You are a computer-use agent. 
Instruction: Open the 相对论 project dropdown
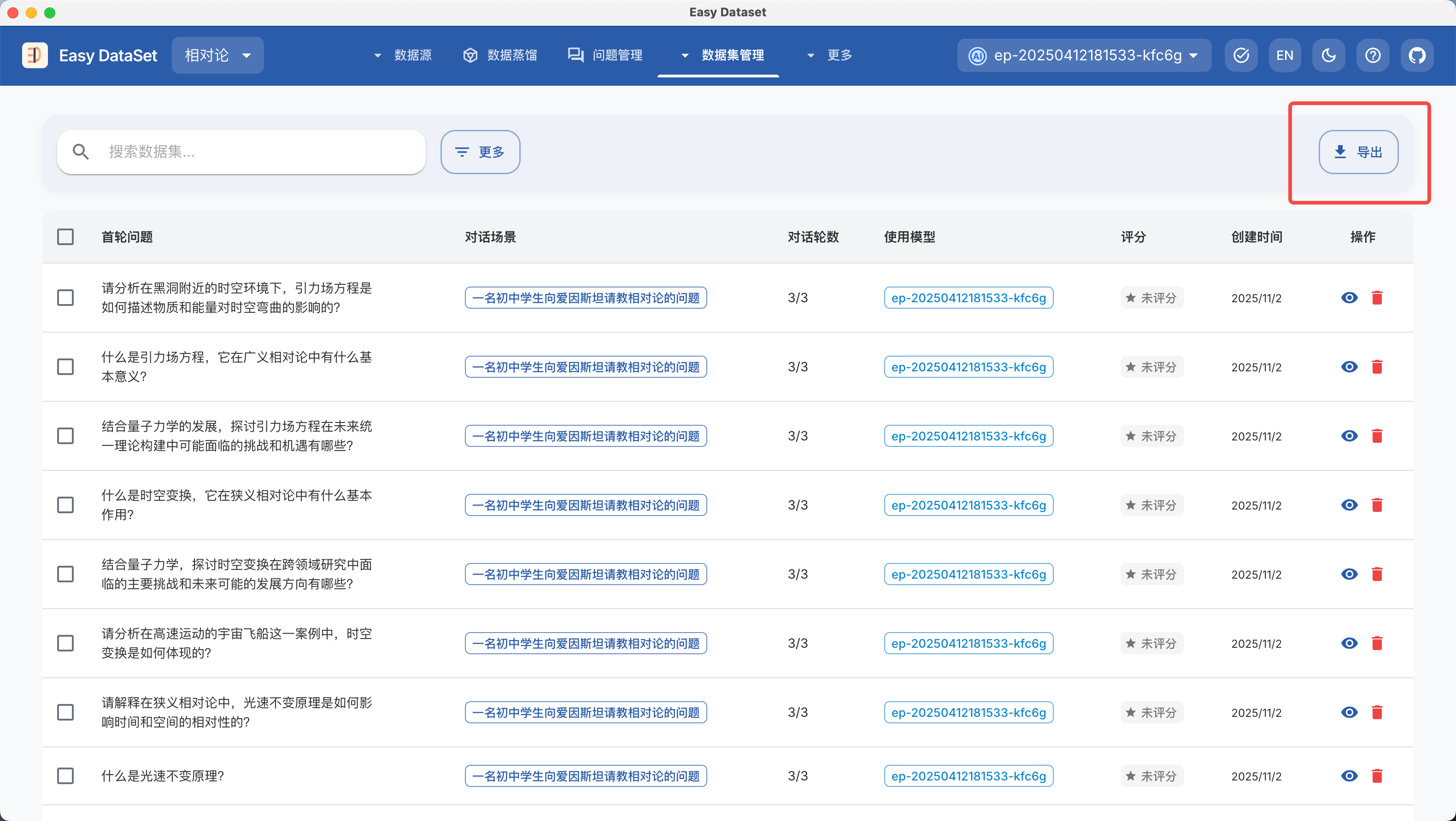point(217,55)
